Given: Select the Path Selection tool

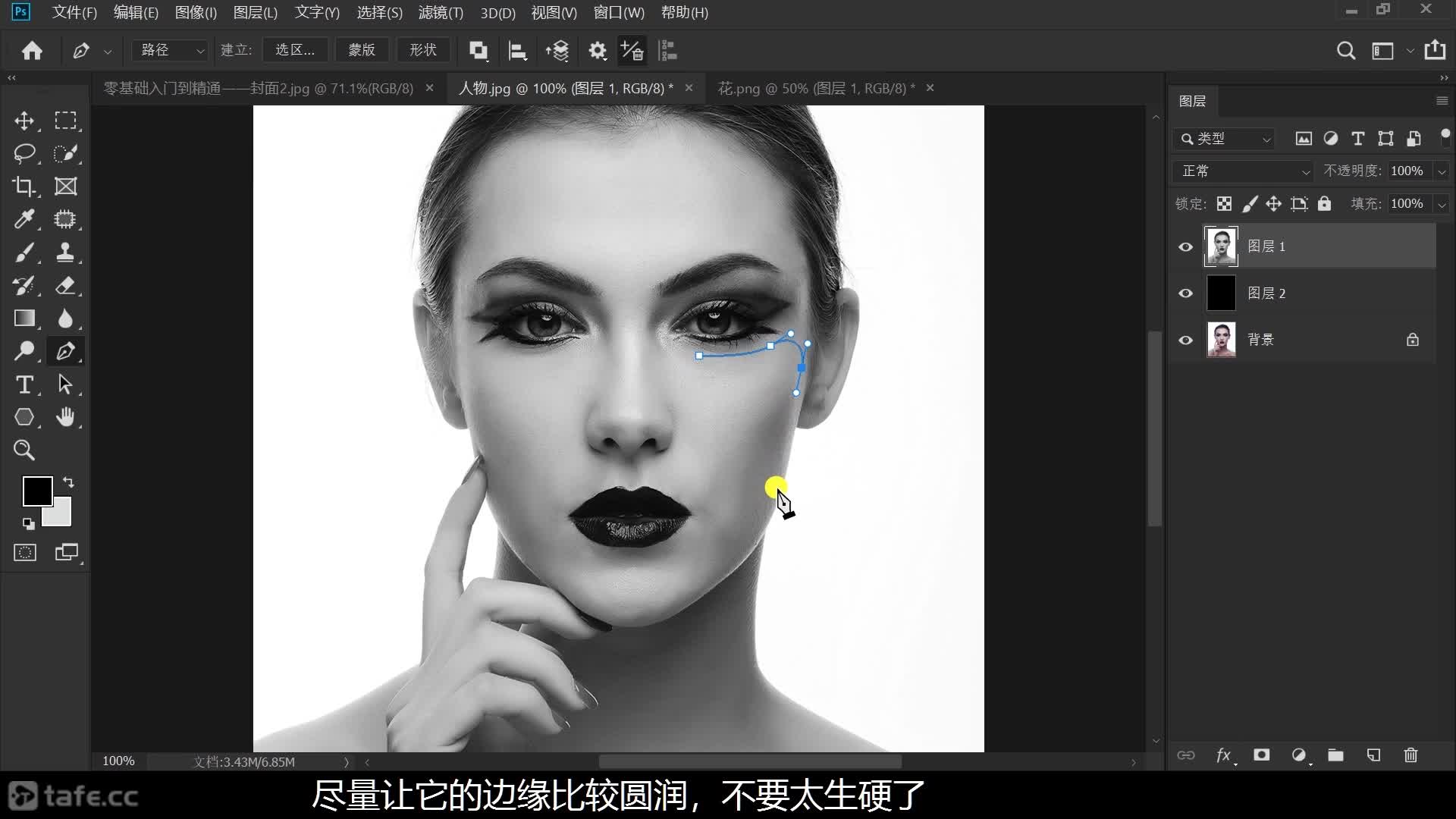Looking at the screenshot, I should pyautogui.click(x=65, y=384).
